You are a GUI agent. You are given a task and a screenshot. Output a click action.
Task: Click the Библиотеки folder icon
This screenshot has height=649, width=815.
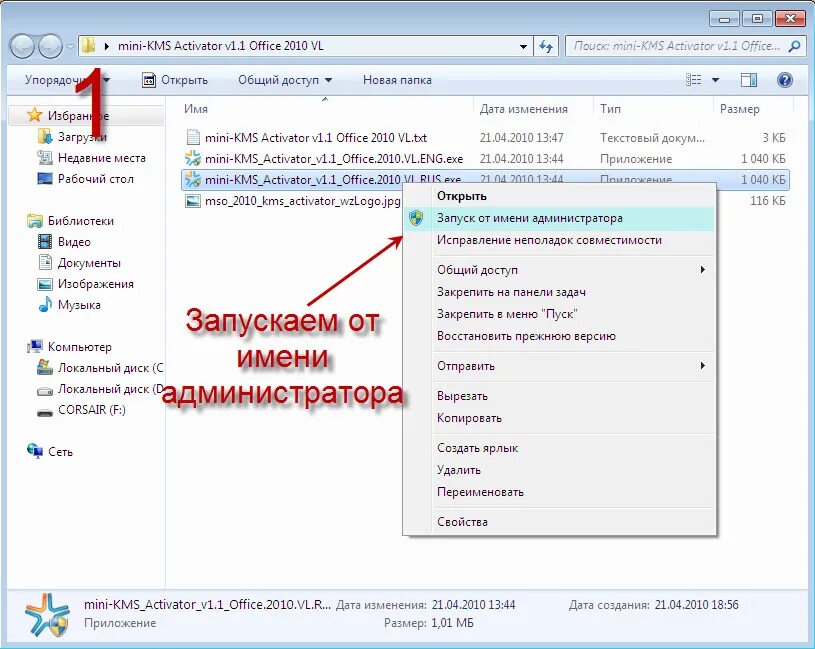click(35, 221)
